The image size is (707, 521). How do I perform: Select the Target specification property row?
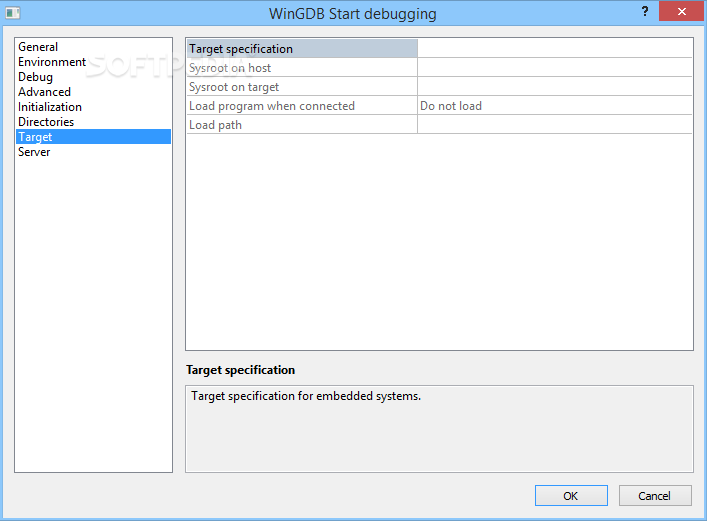[x=302, y=49]
